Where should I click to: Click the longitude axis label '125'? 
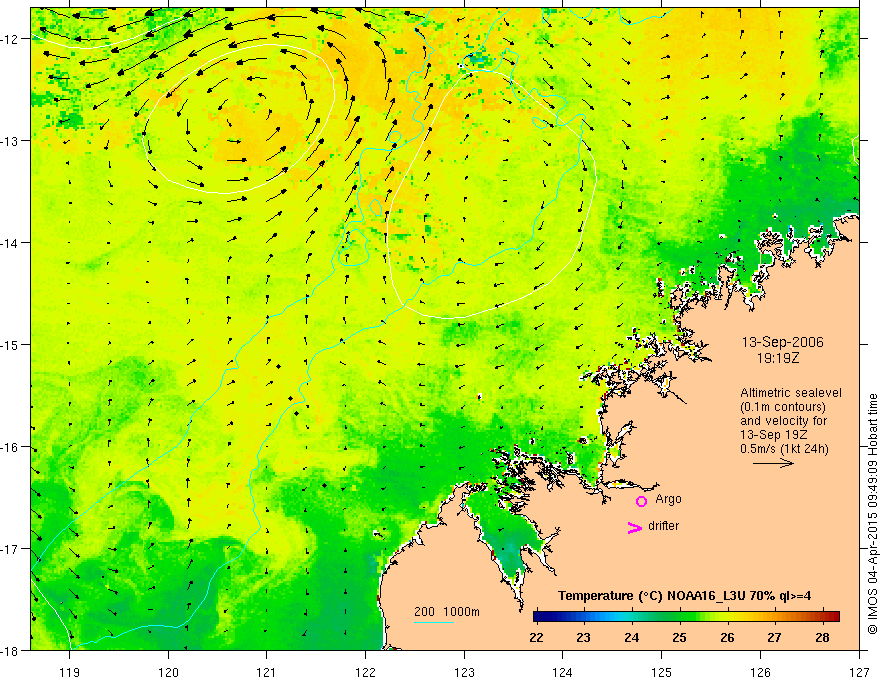[x=662, y=672]
